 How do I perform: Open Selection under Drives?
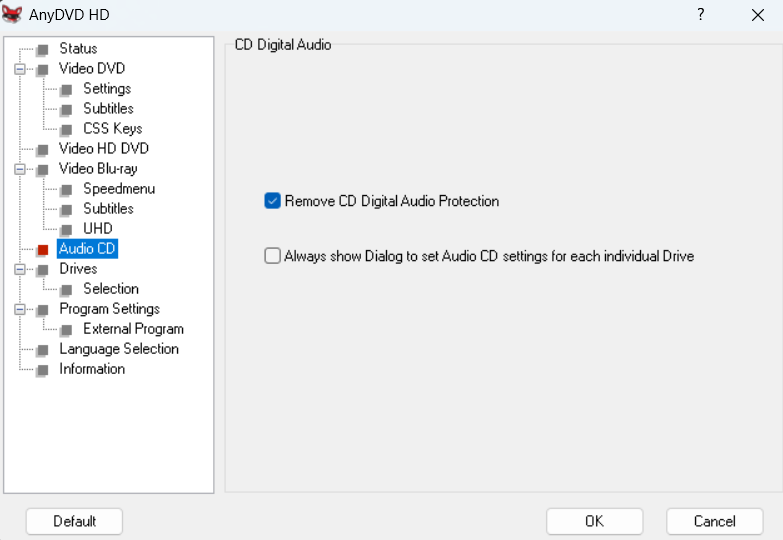tap(110, 288)
